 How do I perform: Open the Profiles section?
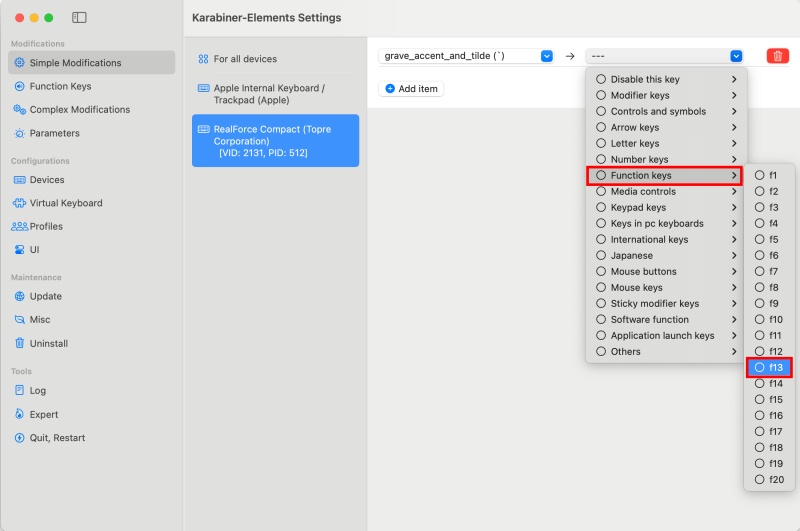pyautogui.click(x=46, y=226)
